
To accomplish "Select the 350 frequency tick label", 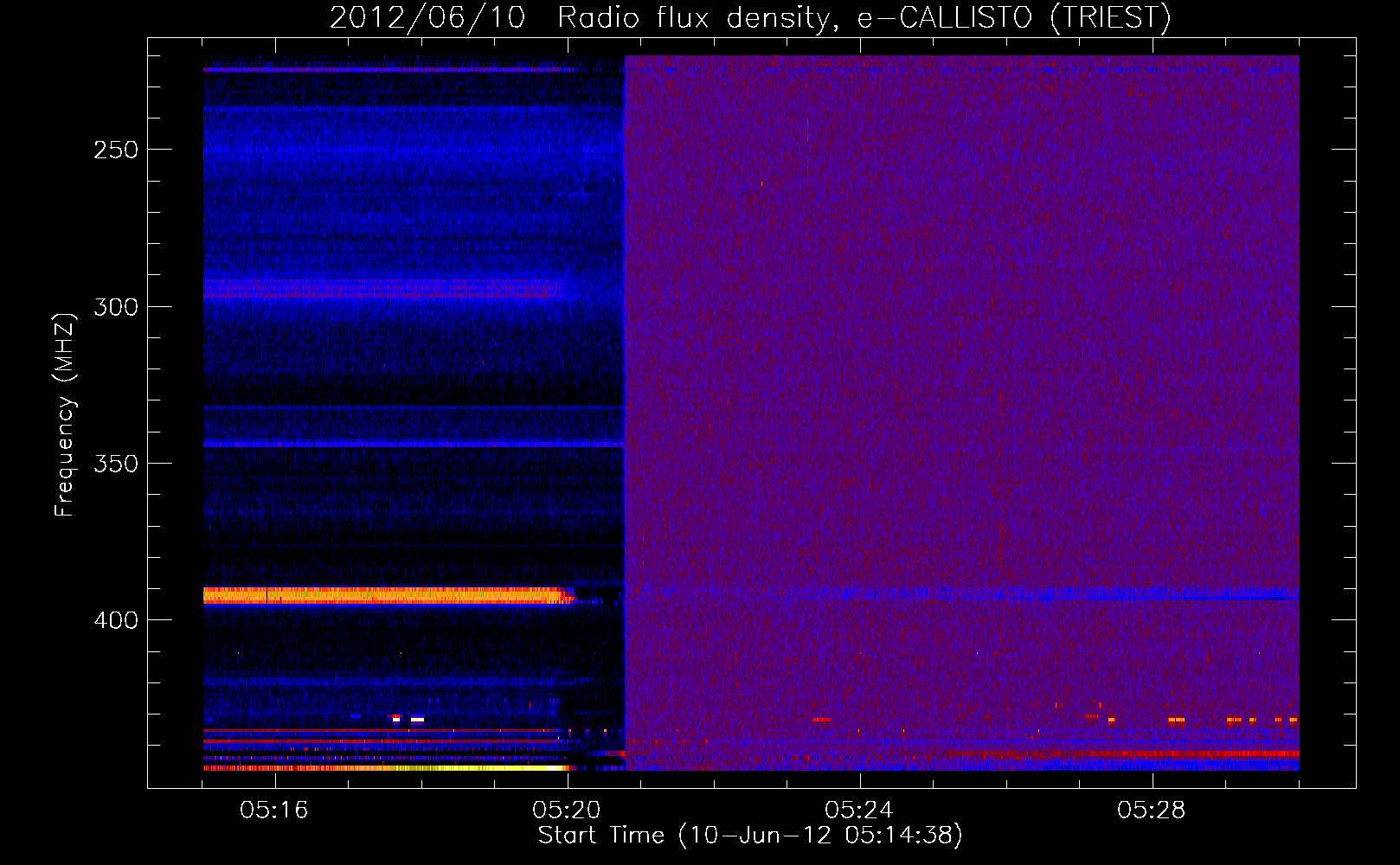I will tap(116, 464).
